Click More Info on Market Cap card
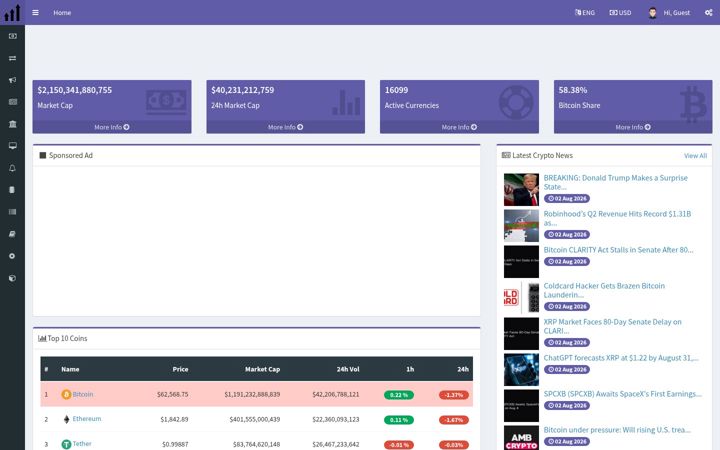This screenshot has height=450, width=720. pos(112,127)
